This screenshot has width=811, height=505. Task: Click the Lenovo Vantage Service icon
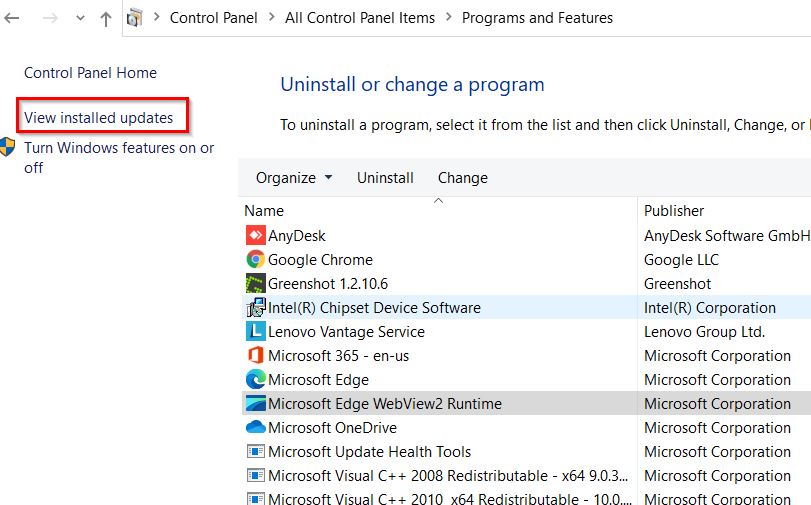pyautogui.click(x=256, y=331)
